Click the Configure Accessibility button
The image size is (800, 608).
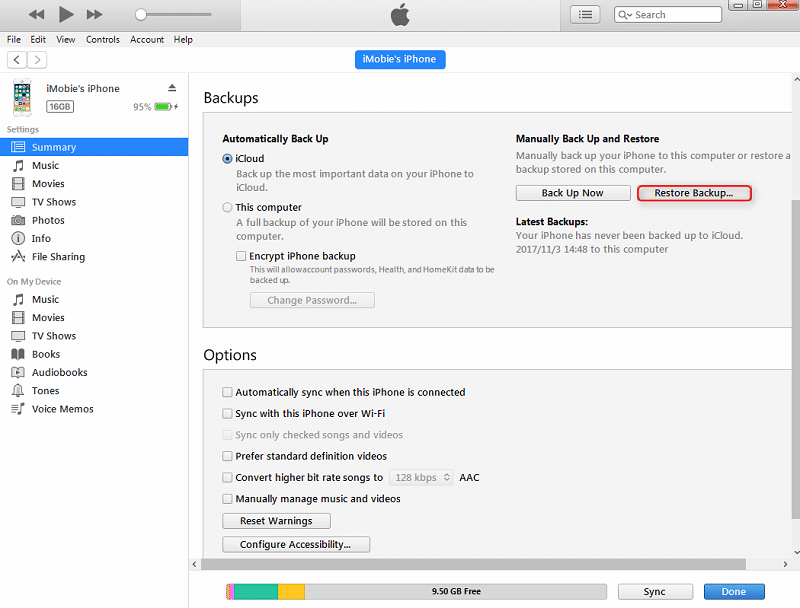[296, 544]
